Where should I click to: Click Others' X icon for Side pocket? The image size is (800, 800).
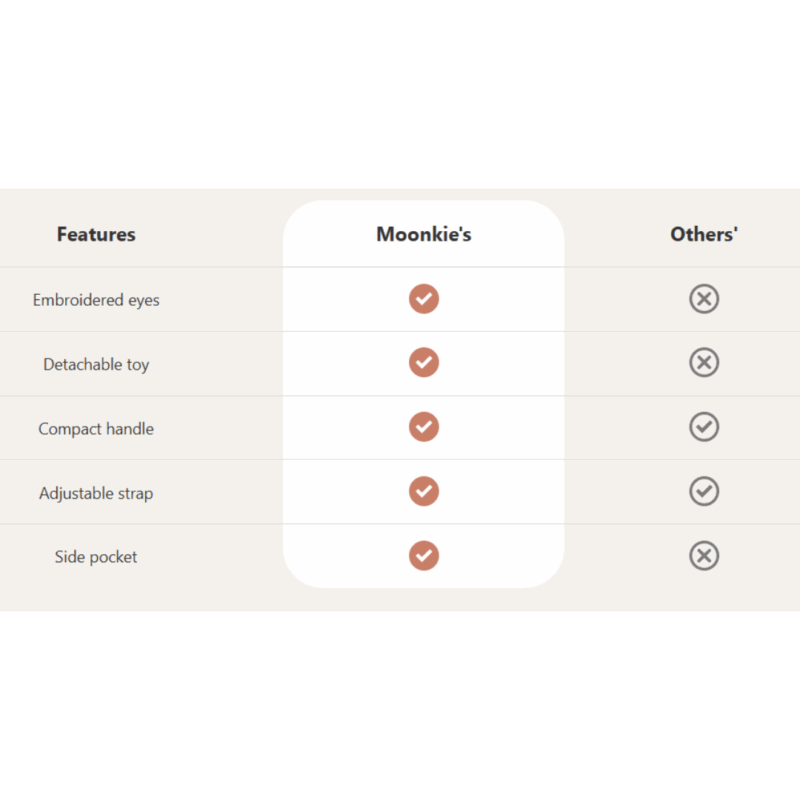pyautogui.click(x=704, y=556)
